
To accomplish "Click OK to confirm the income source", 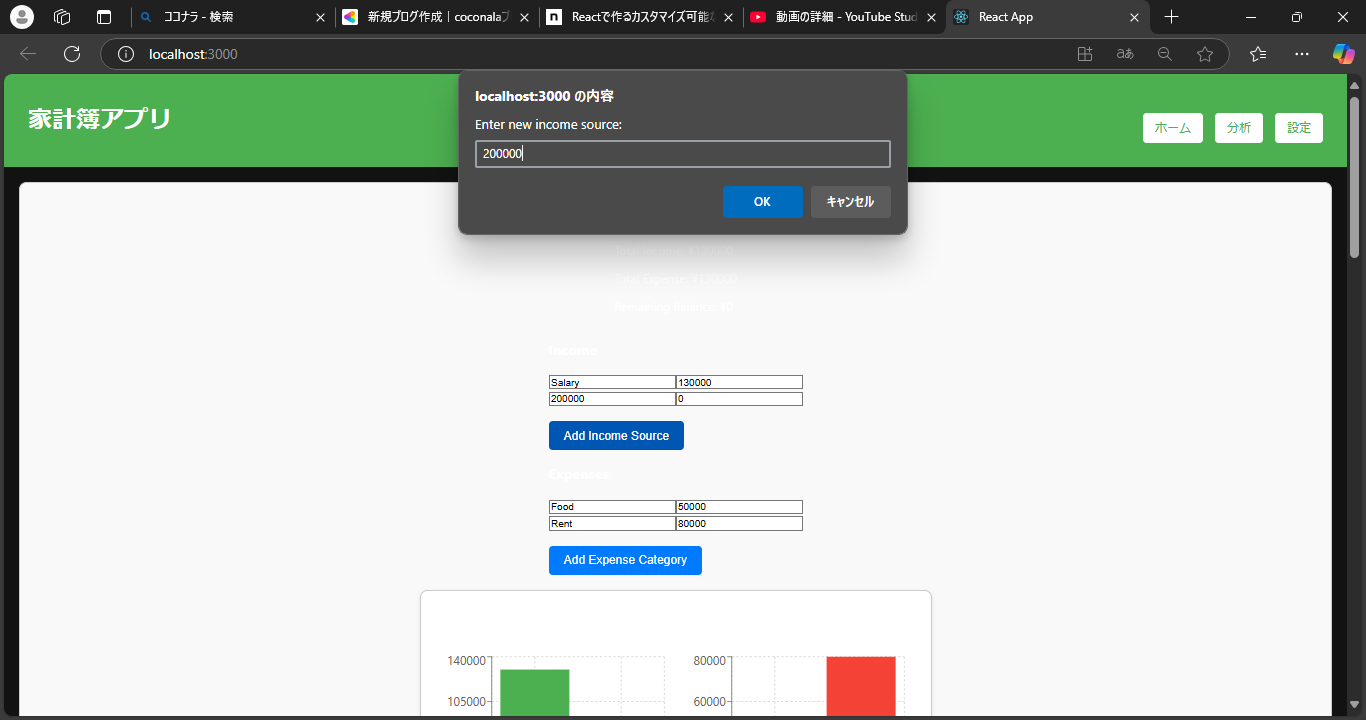I will [763, 201].
